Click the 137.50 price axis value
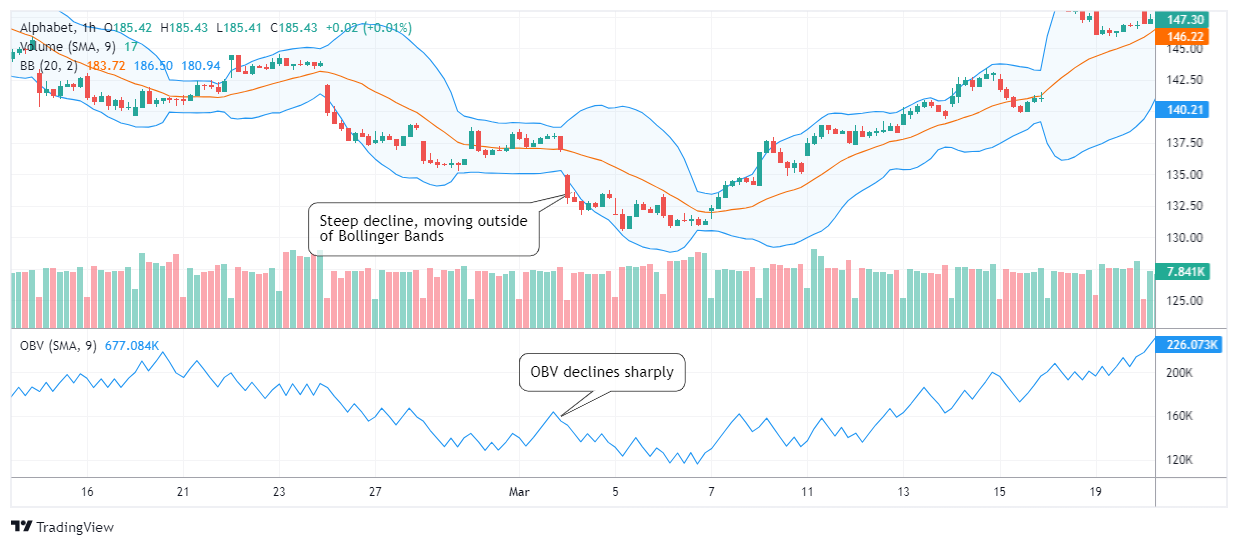Screen dimensions: 1238x546 (x=1183, y=143)
